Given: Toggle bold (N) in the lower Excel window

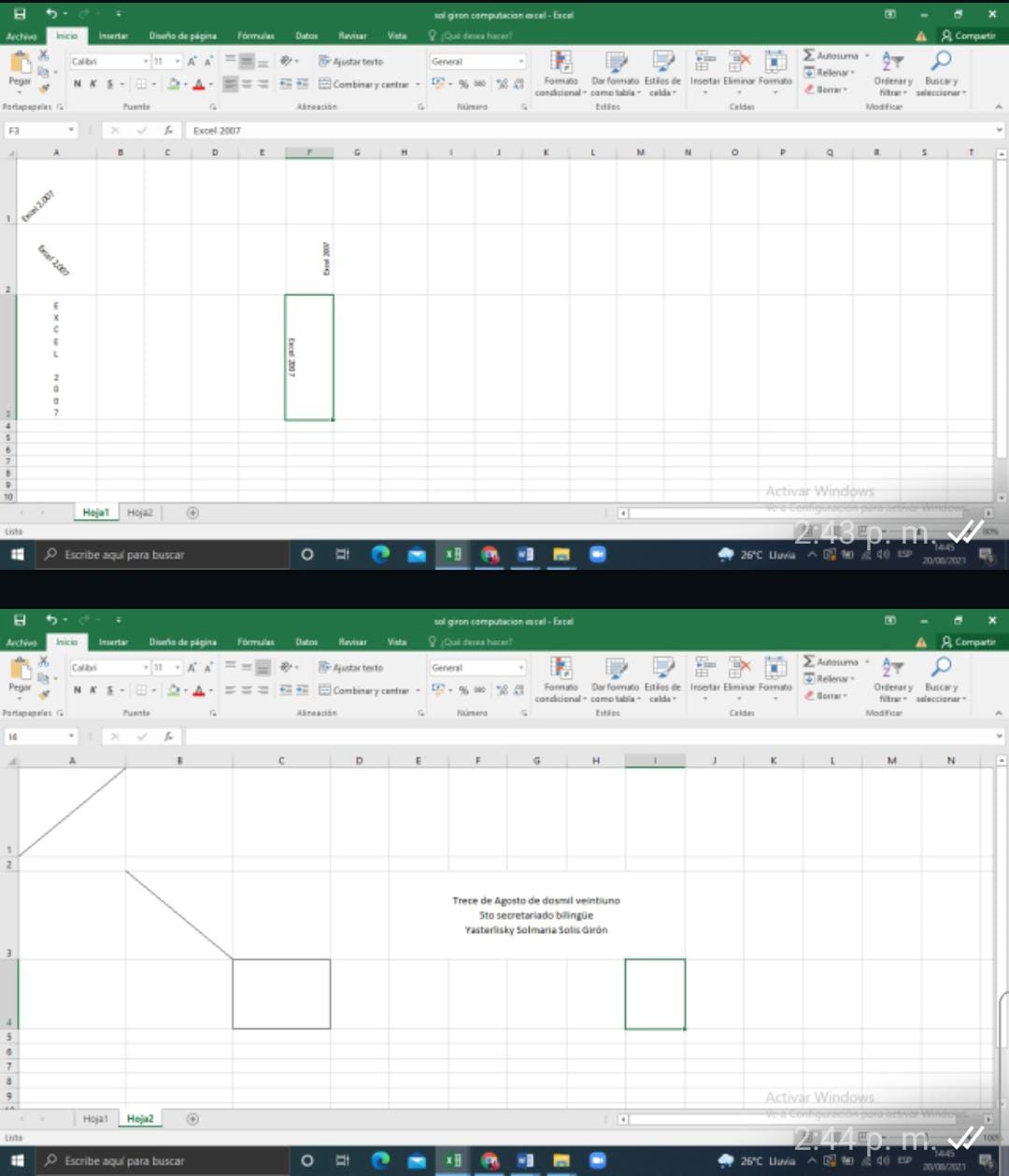Looking at the screenshot, I should point(78,690).
